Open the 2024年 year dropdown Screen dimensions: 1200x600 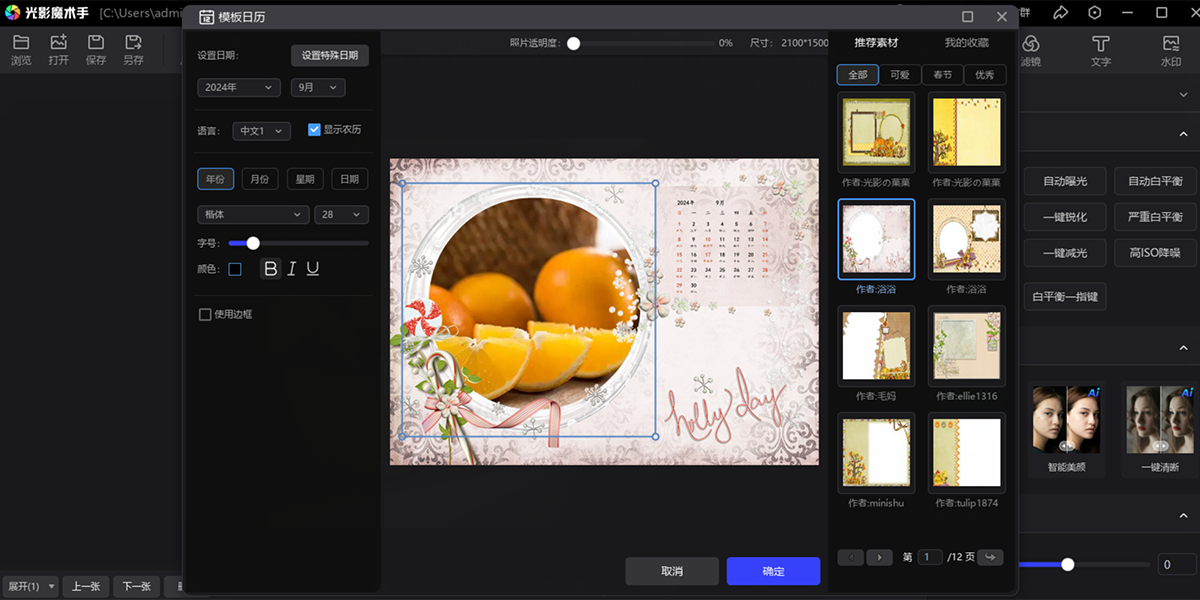[239, 88]
